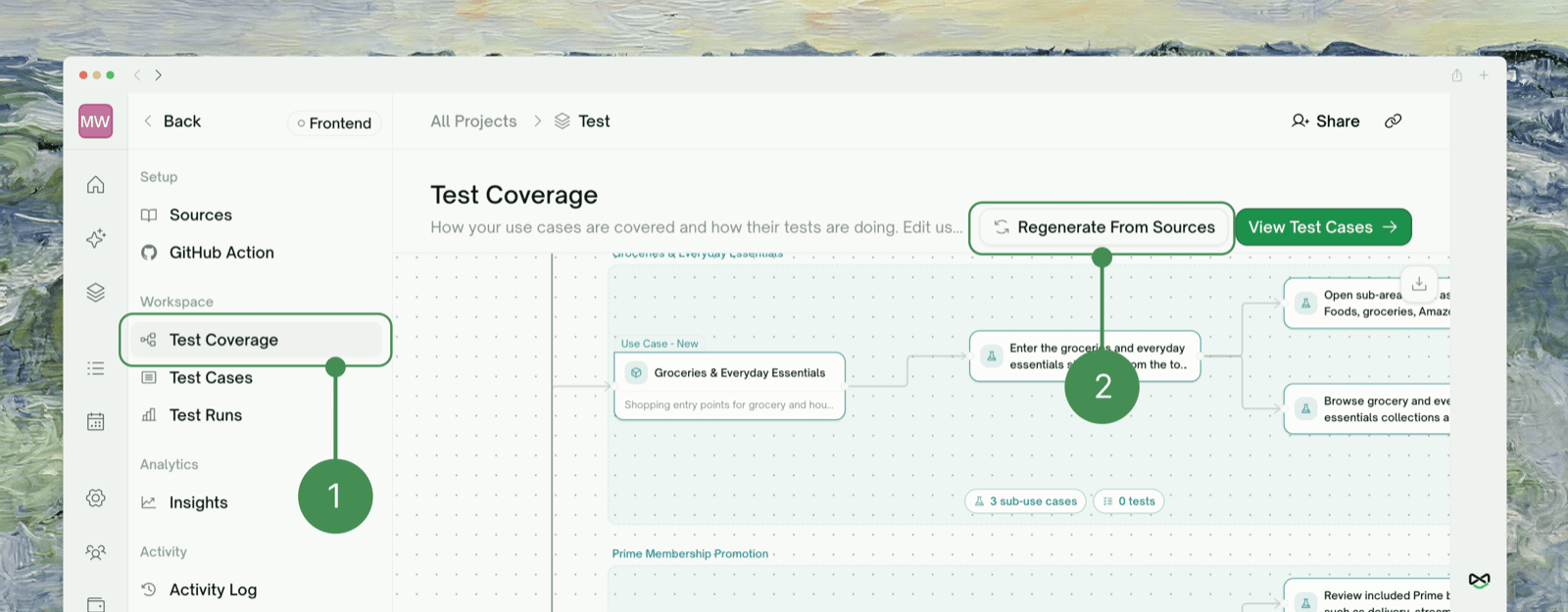Screen dimensions: 1568x612
Task: Click the list icon in the left rail
Action: tap(95, 368)
